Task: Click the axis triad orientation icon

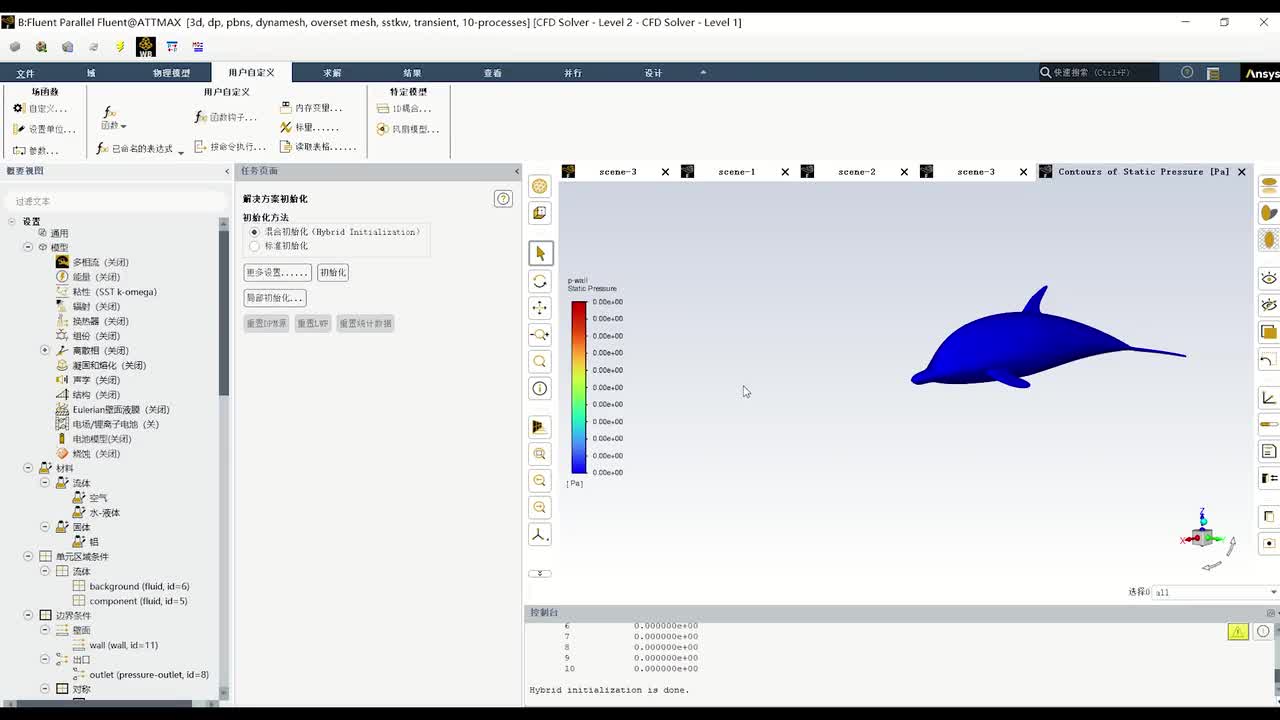Action: tap(540, 535)
